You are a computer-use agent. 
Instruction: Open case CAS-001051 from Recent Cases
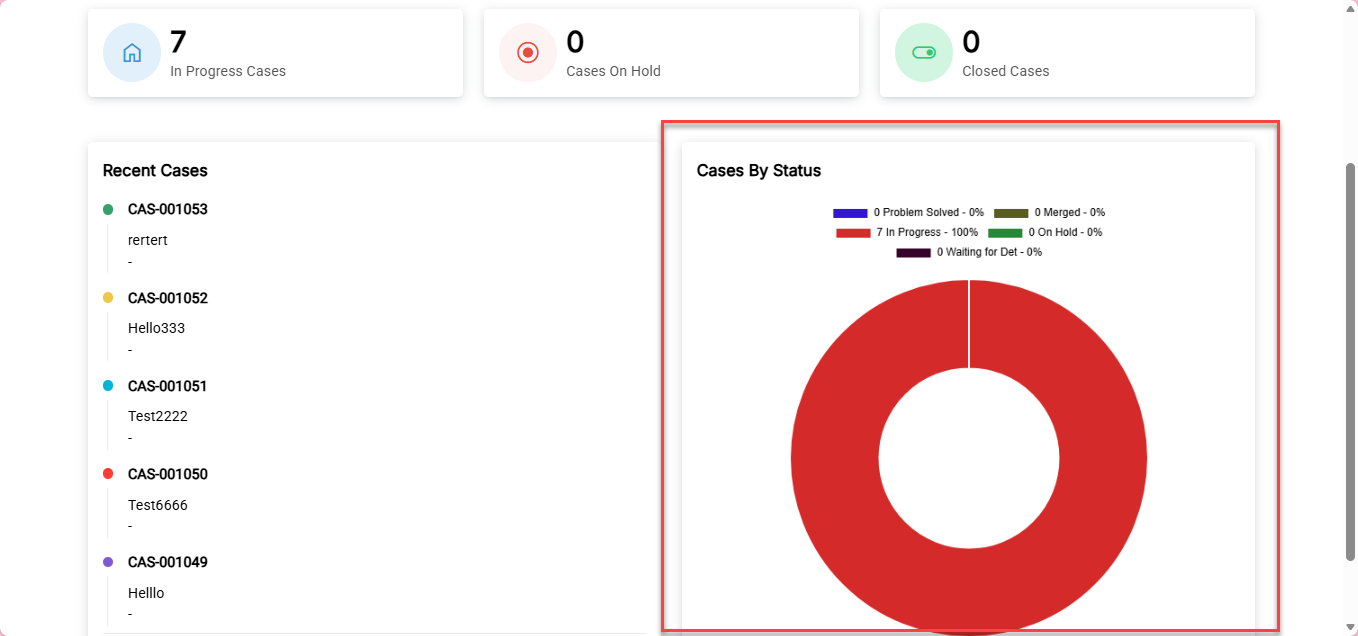167,386
